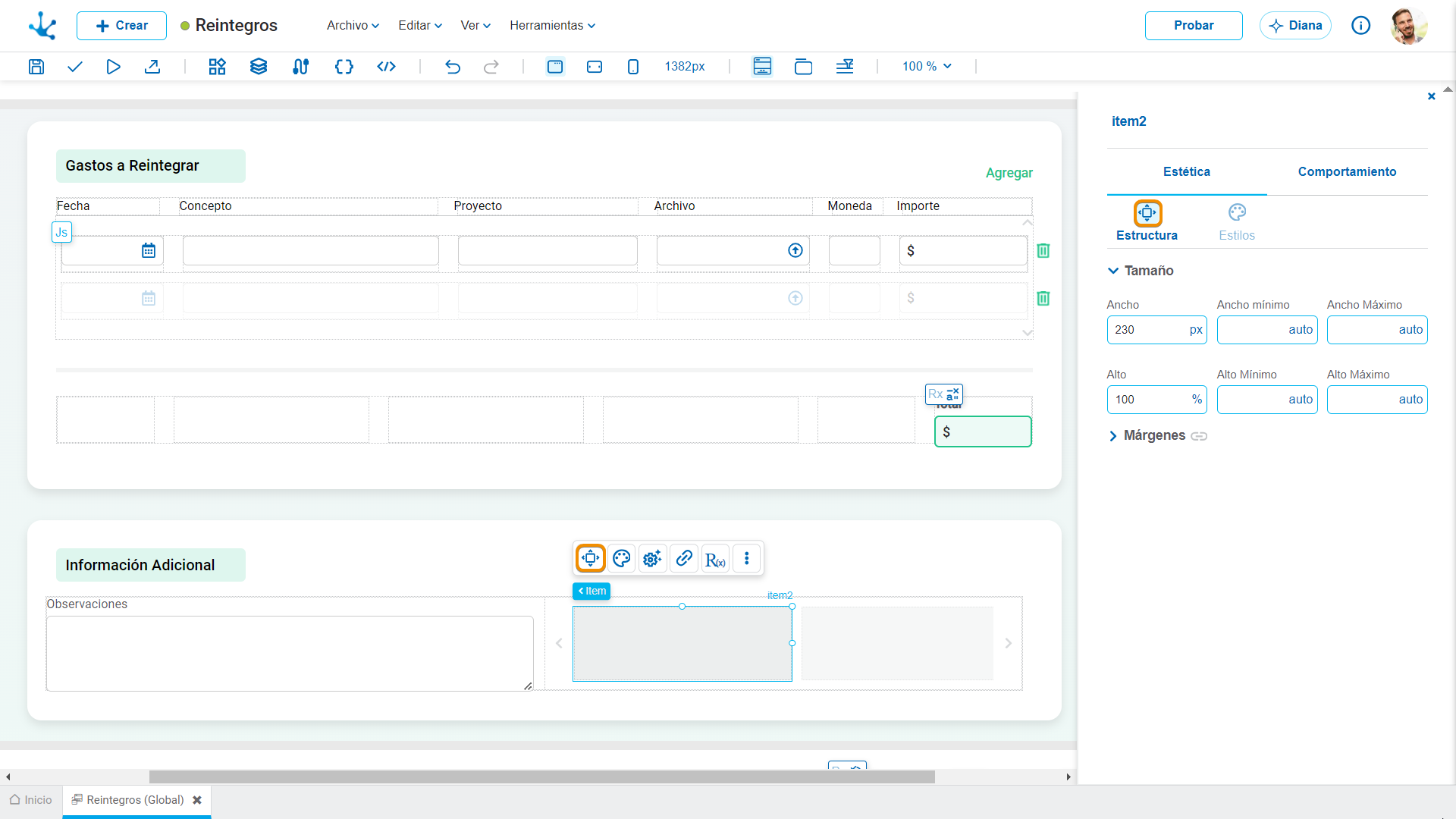
Task: Switch to the Comportamiento tab
Action: click(1347, 172)
